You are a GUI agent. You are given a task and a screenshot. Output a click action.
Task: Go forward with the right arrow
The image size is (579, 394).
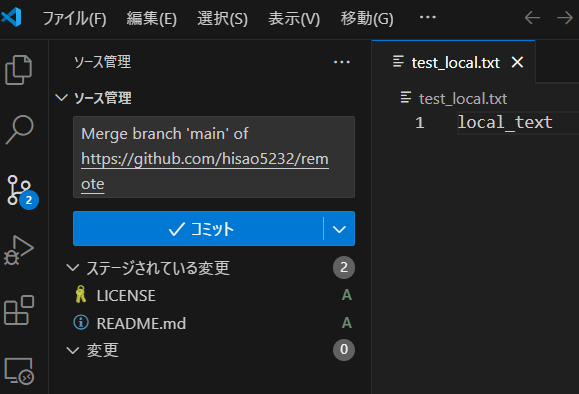click(x=565, y=17)
